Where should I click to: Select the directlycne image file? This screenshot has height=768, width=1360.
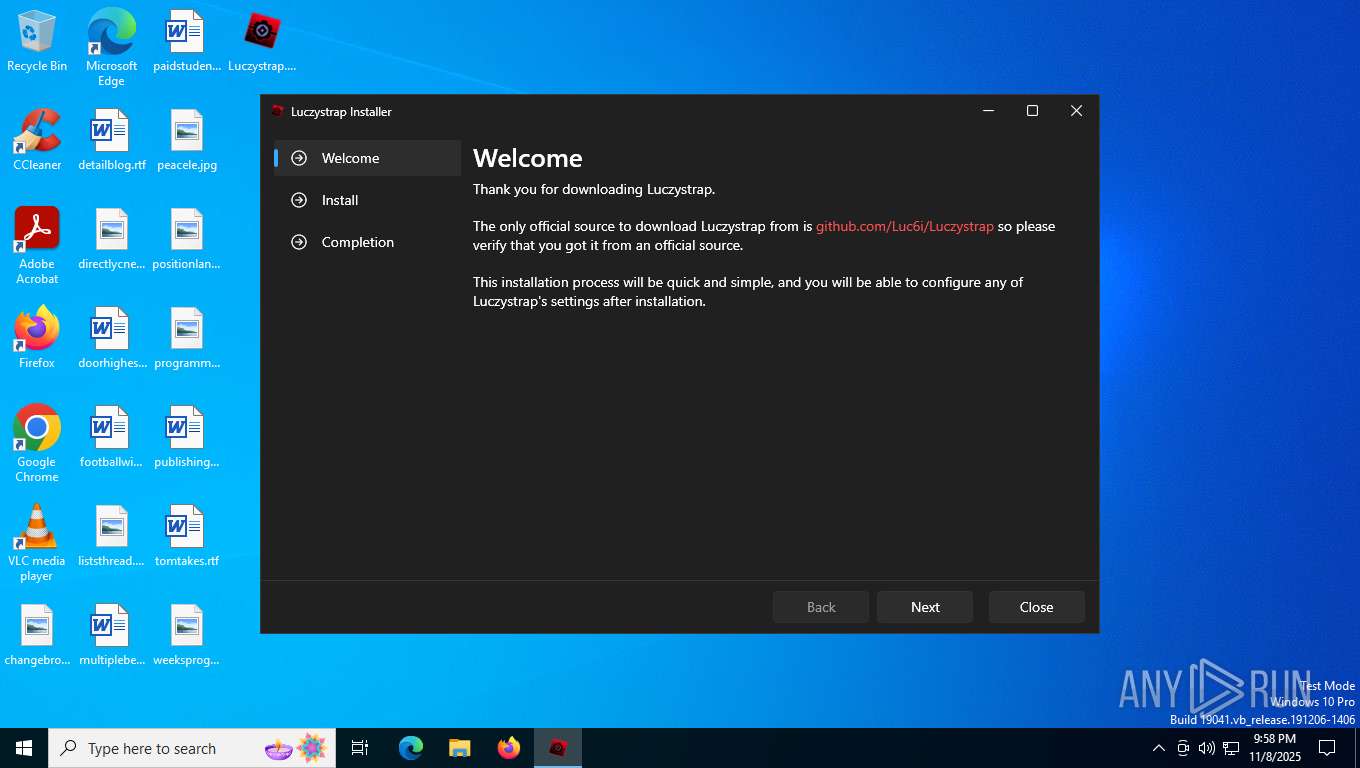[x=112, y=240]
